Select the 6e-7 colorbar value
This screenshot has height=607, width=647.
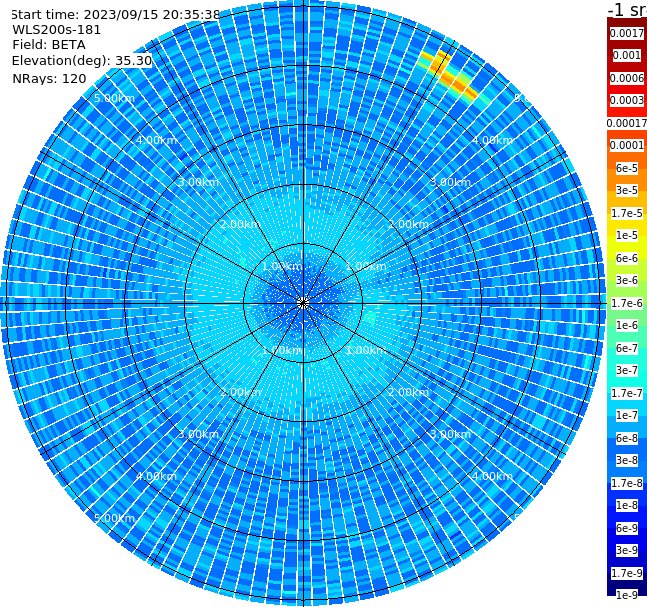(x=627, y=348)
